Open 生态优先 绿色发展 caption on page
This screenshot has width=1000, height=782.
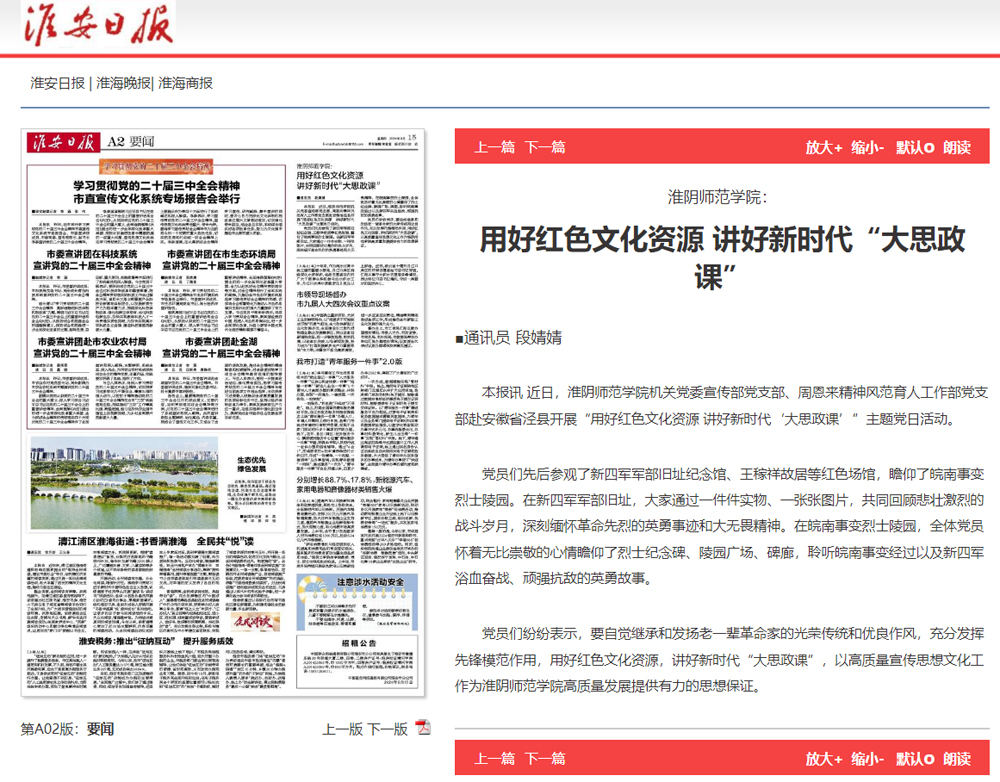point(251,464)
